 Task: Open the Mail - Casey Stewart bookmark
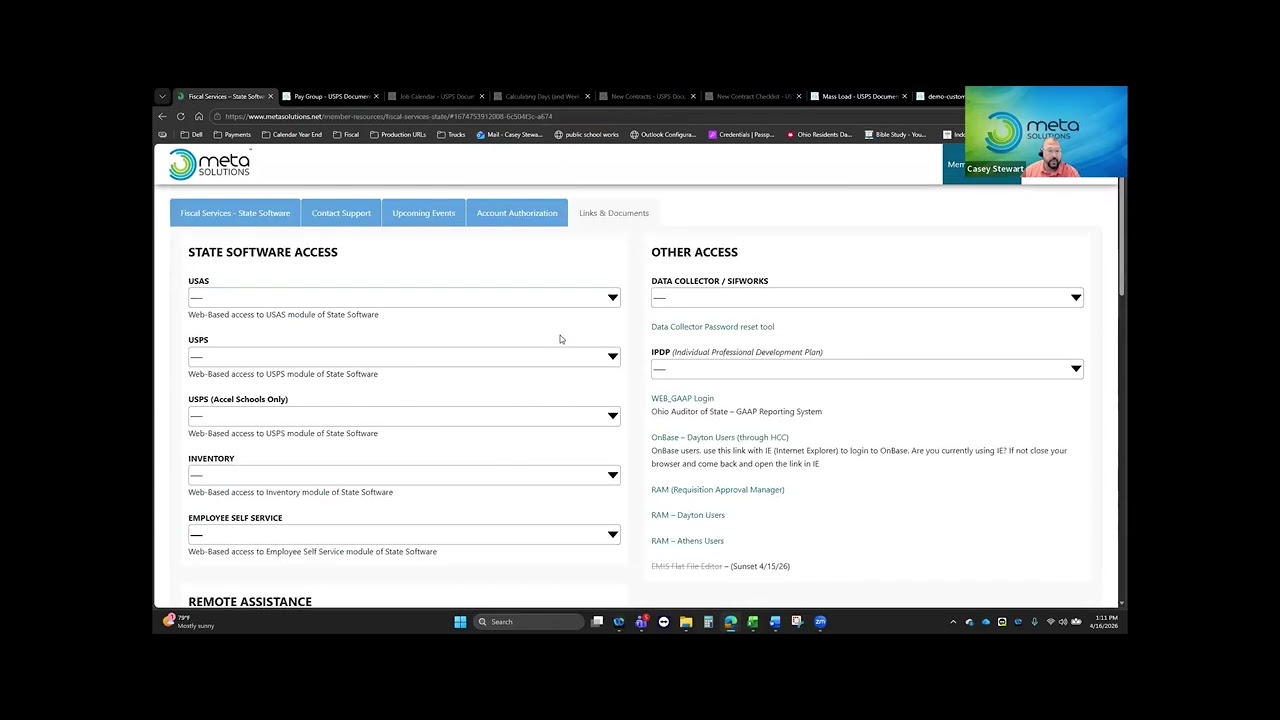pos(510,134)
